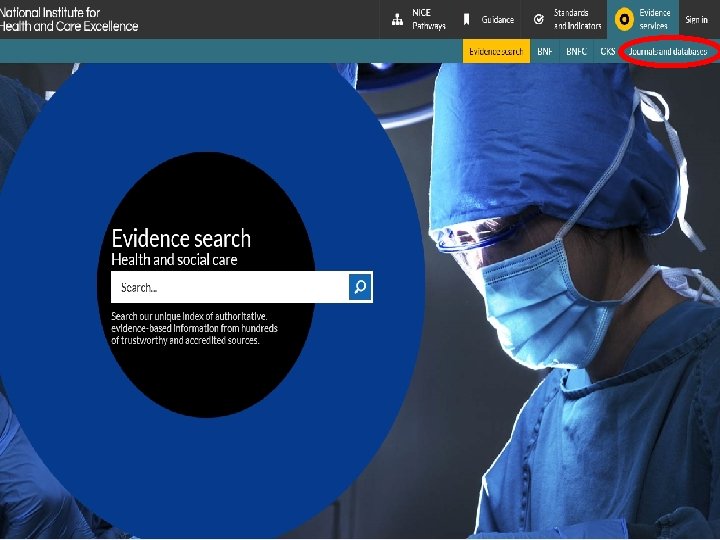Screen dimensions: 720x540
Task: Click the Sign in link
Action: coord(697,20)
